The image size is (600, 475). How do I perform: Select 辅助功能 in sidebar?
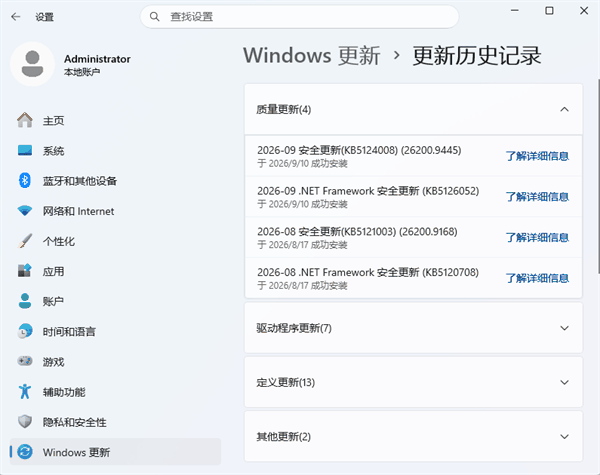pyautogui.click(x=115, y=392)
